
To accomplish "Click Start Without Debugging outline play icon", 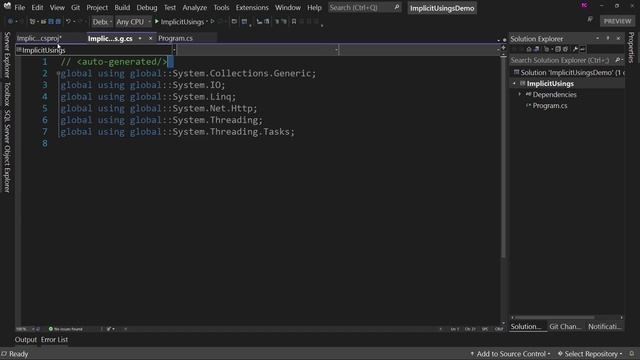I will 213,21.
